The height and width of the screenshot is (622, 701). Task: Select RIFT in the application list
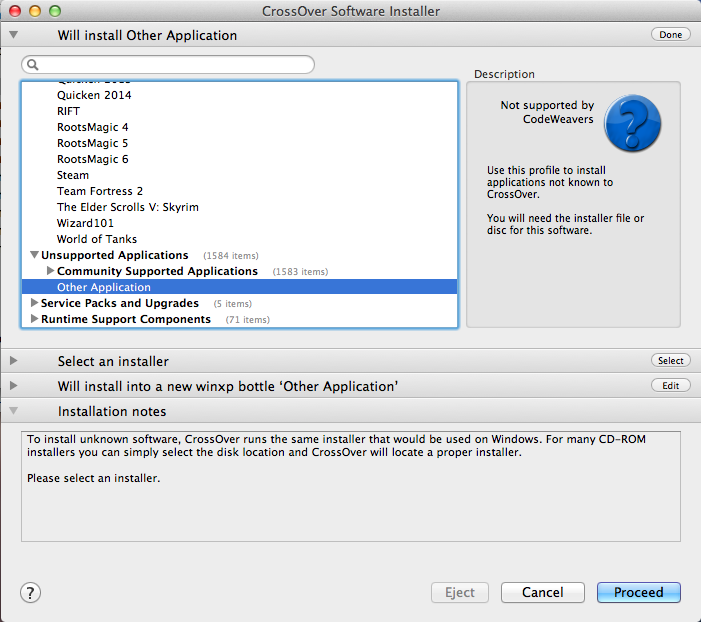point(68,111)
